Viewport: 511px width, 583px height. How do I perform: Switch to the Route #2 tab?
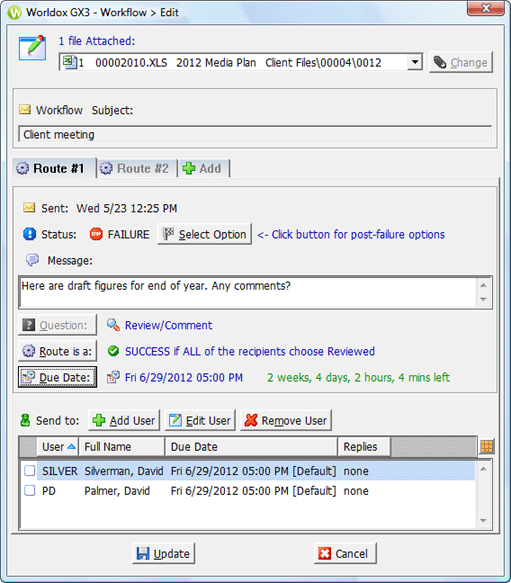pyautogui.click(x=136, y=168)
